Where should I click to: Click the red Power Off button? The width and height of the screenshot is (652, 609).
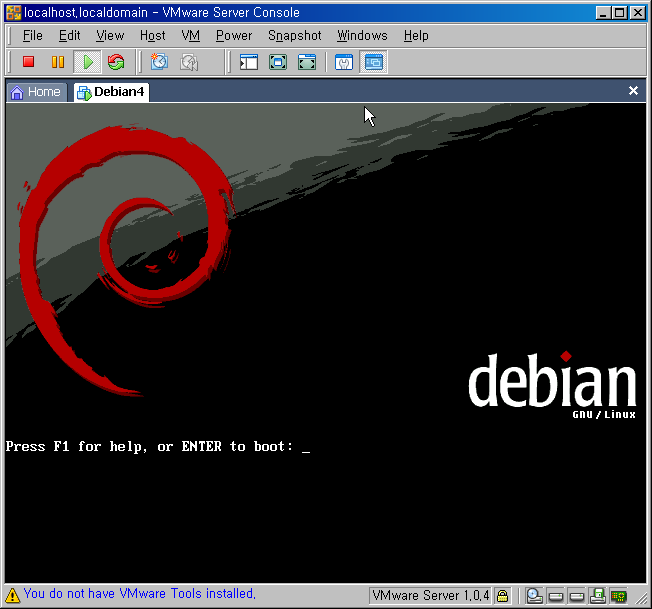(29, 62)
